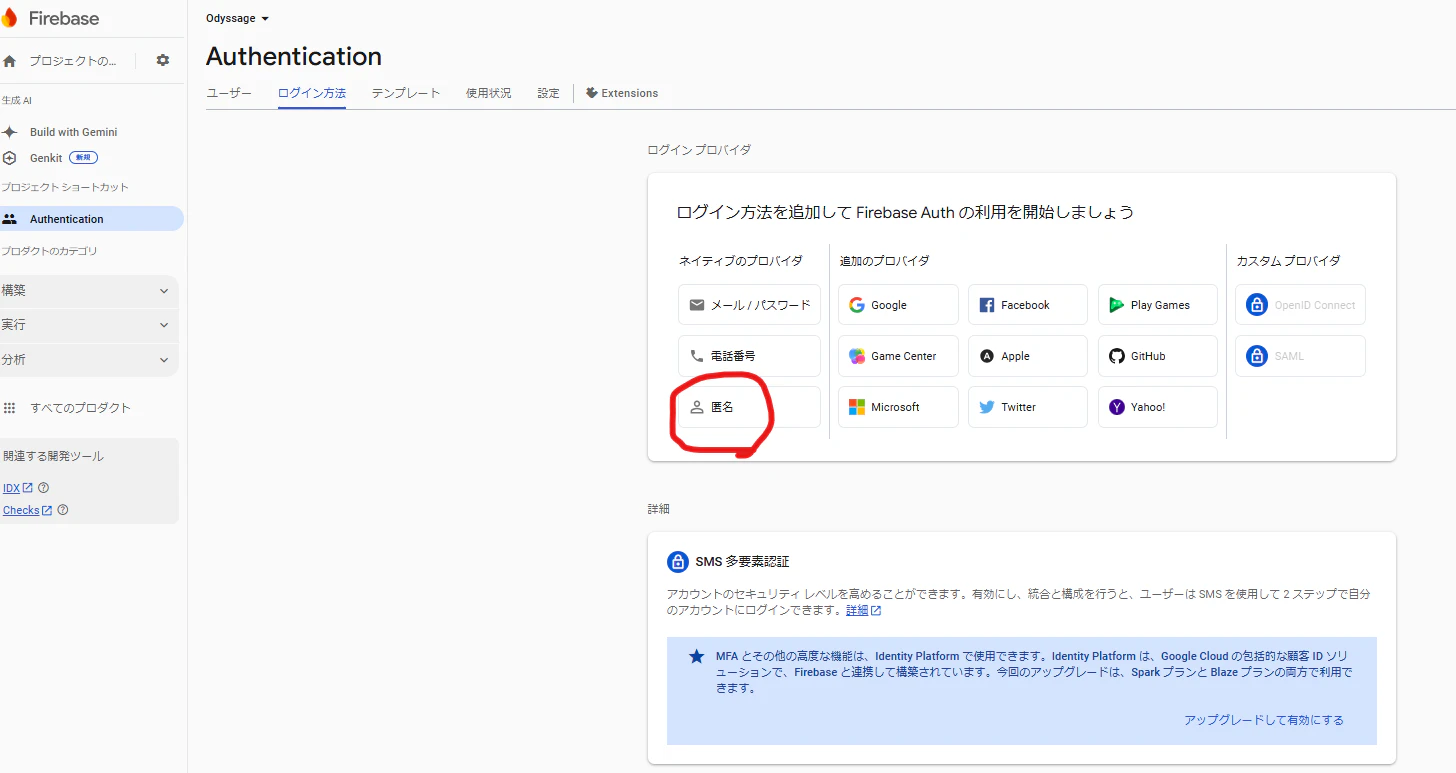This screenshot has width=1456, height=773.
Task: Select Authentication in the sidebar
Action: [92, 219]
